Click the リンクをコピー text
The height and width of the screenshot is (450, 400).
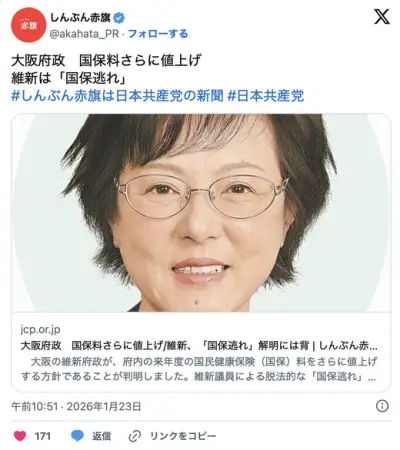(183, 436)
